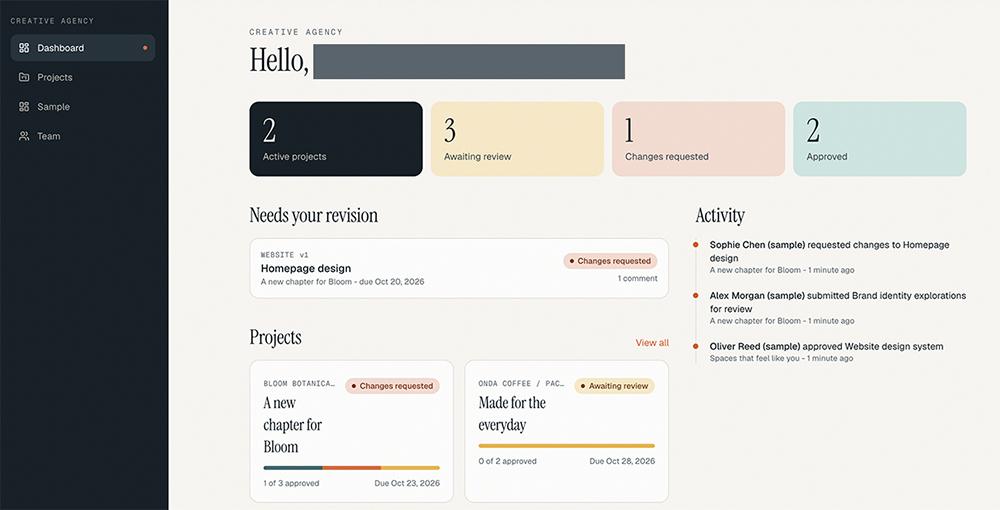
Task: Click the Bloom project multicolor progress bar
Action: [351, 468]
